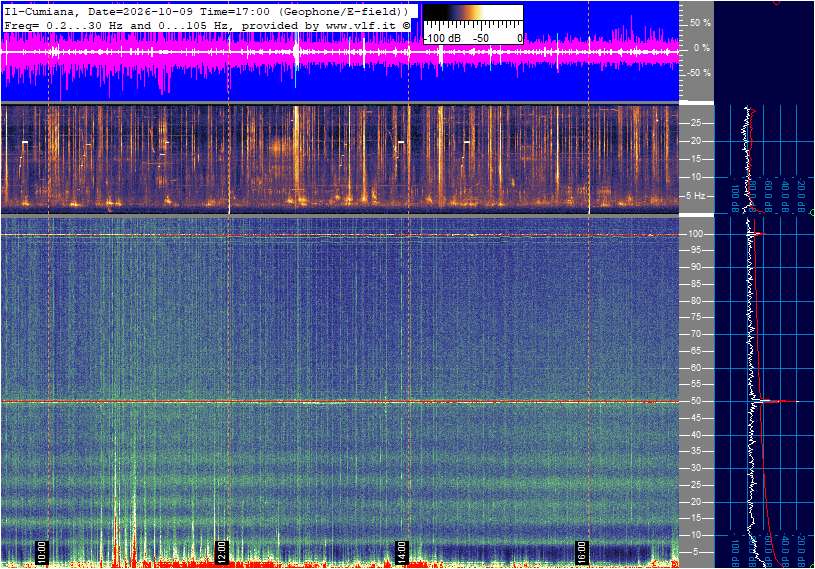Click the 30 label on the E-field frequency axis
The height and width of the screenshot is (569, 815).
[696, 468]
